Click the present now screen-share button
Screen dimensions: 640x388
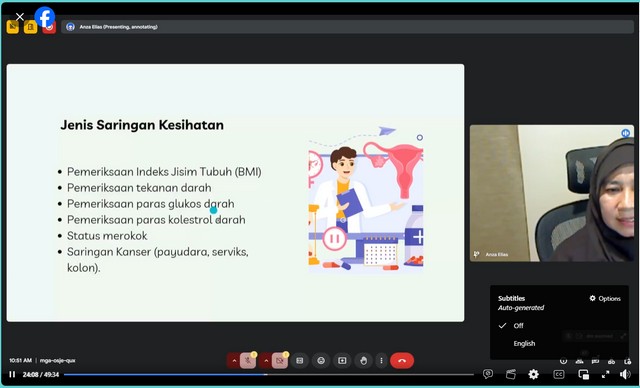coord(342,361)
